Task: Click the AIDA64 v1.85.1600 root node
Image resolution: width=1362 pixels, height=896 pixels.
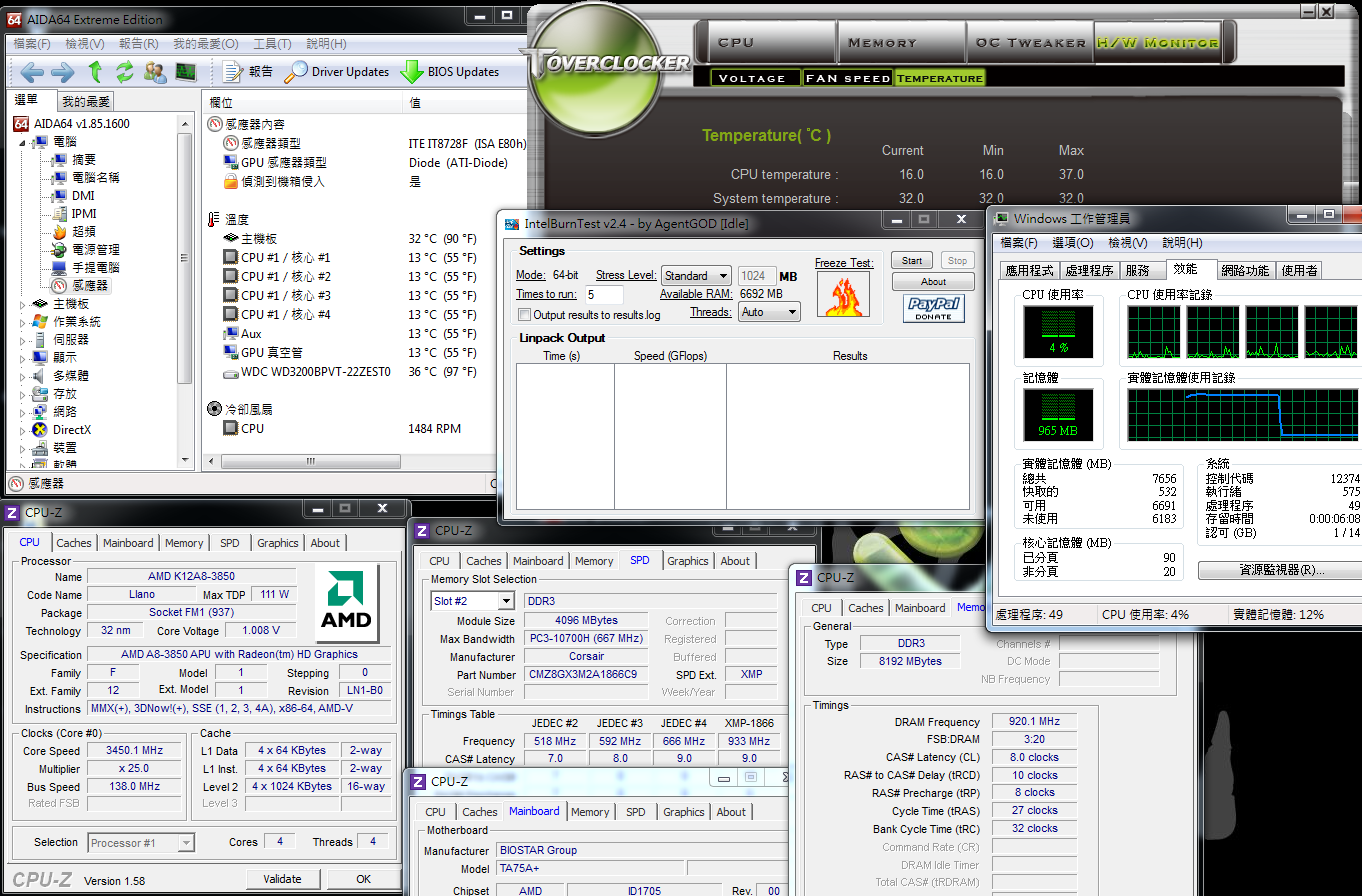Action: (71, 124)
